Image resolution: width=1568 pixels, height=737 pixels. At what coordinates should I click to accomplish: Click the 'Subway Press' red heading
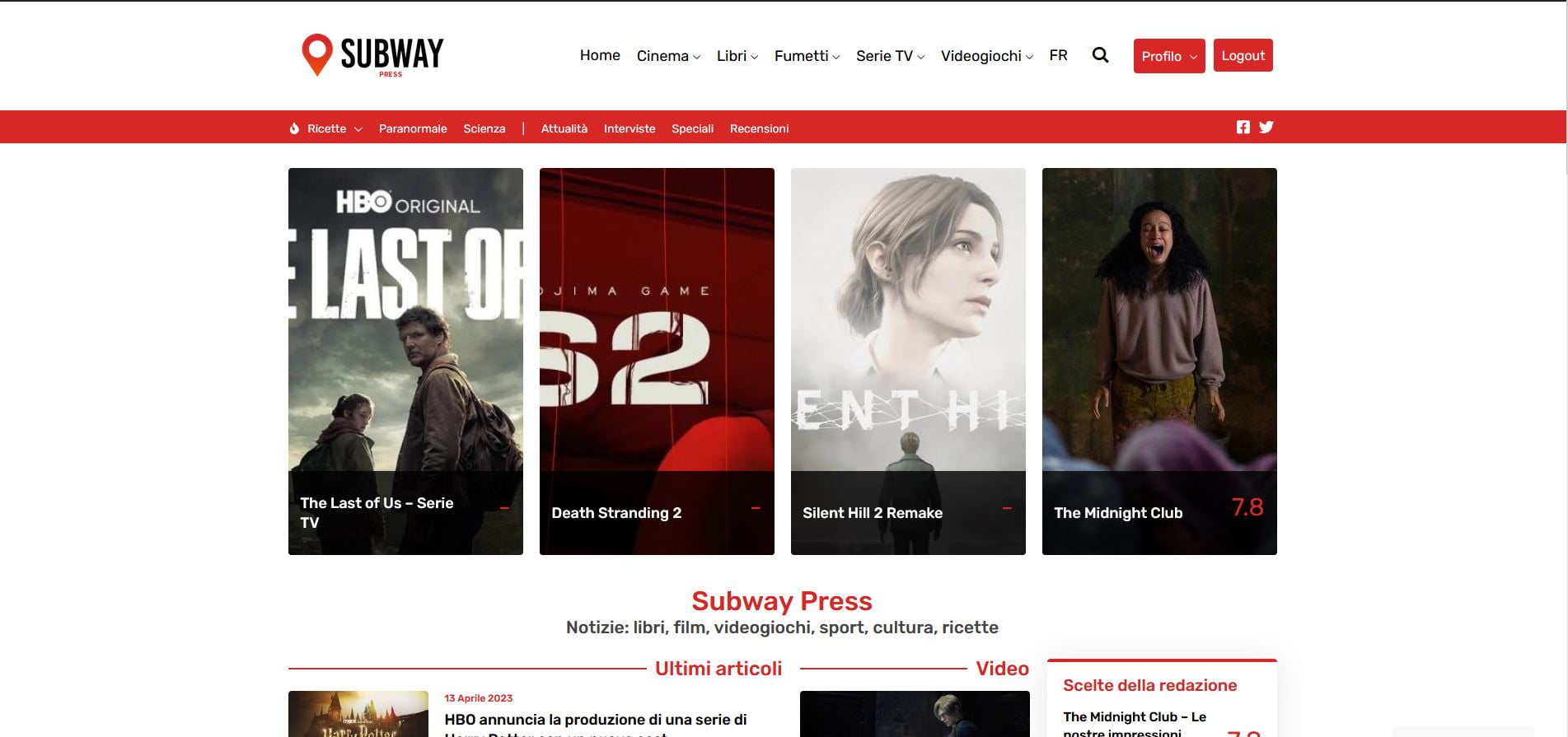782,601
